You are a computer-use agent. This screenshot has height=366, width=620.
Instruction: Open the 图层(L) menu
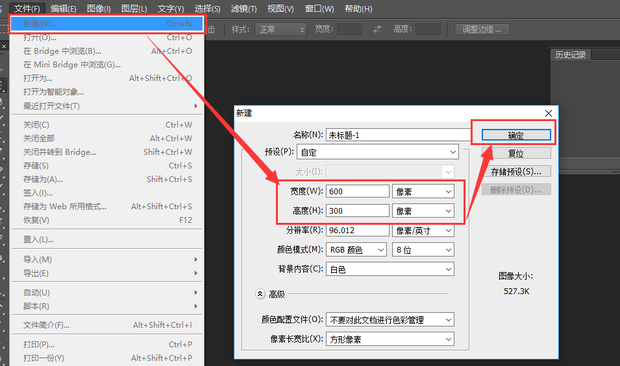(x=134, y=8)
